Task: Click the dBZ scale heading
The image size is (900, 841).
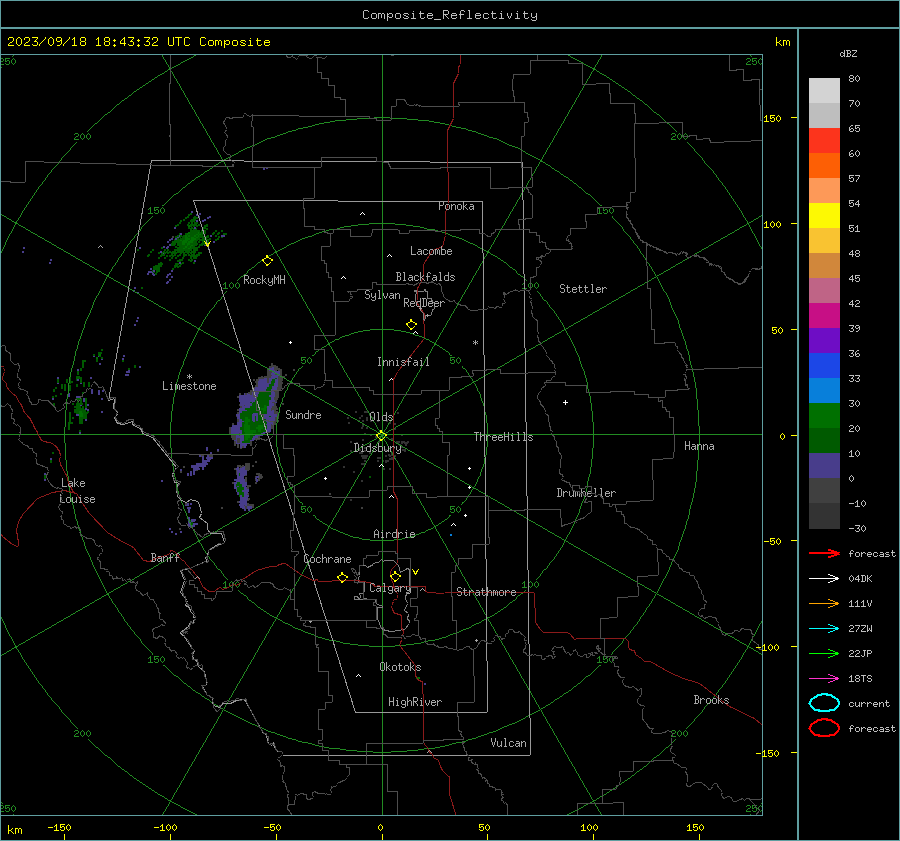Action: pos(848,53)
